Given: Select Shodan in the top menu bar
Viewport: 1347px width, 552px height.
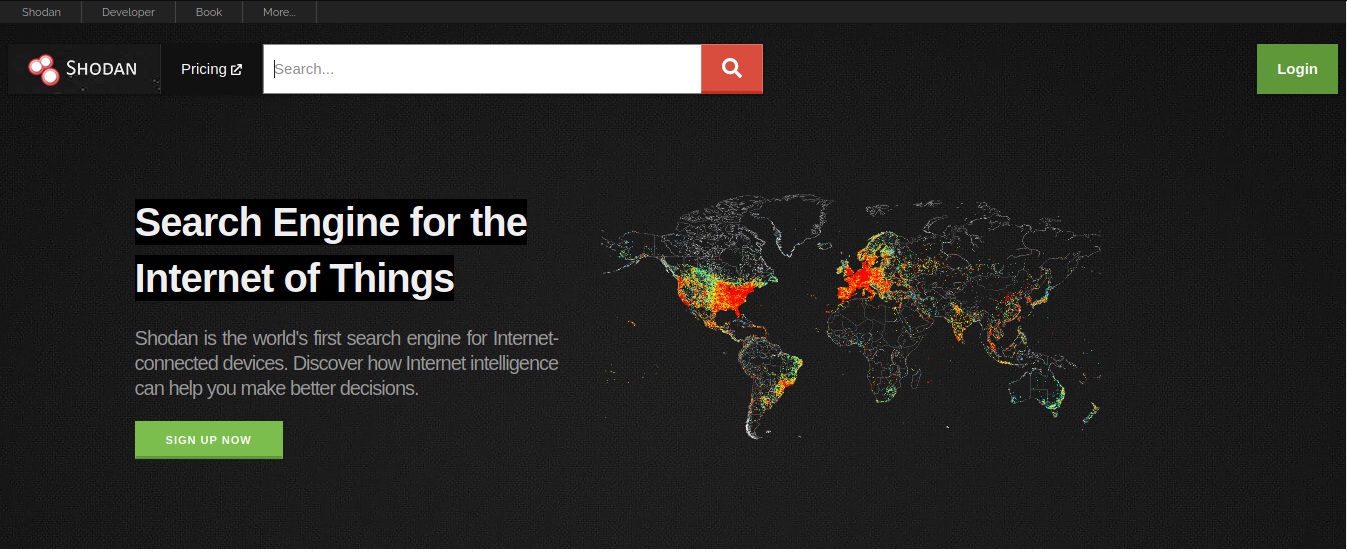Looking at the screenshot, I should point(41,12).
